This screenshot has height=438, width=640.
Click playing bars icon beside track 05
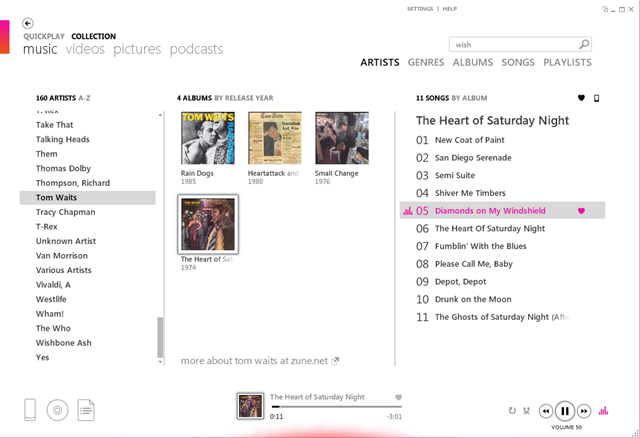[408, 211]
